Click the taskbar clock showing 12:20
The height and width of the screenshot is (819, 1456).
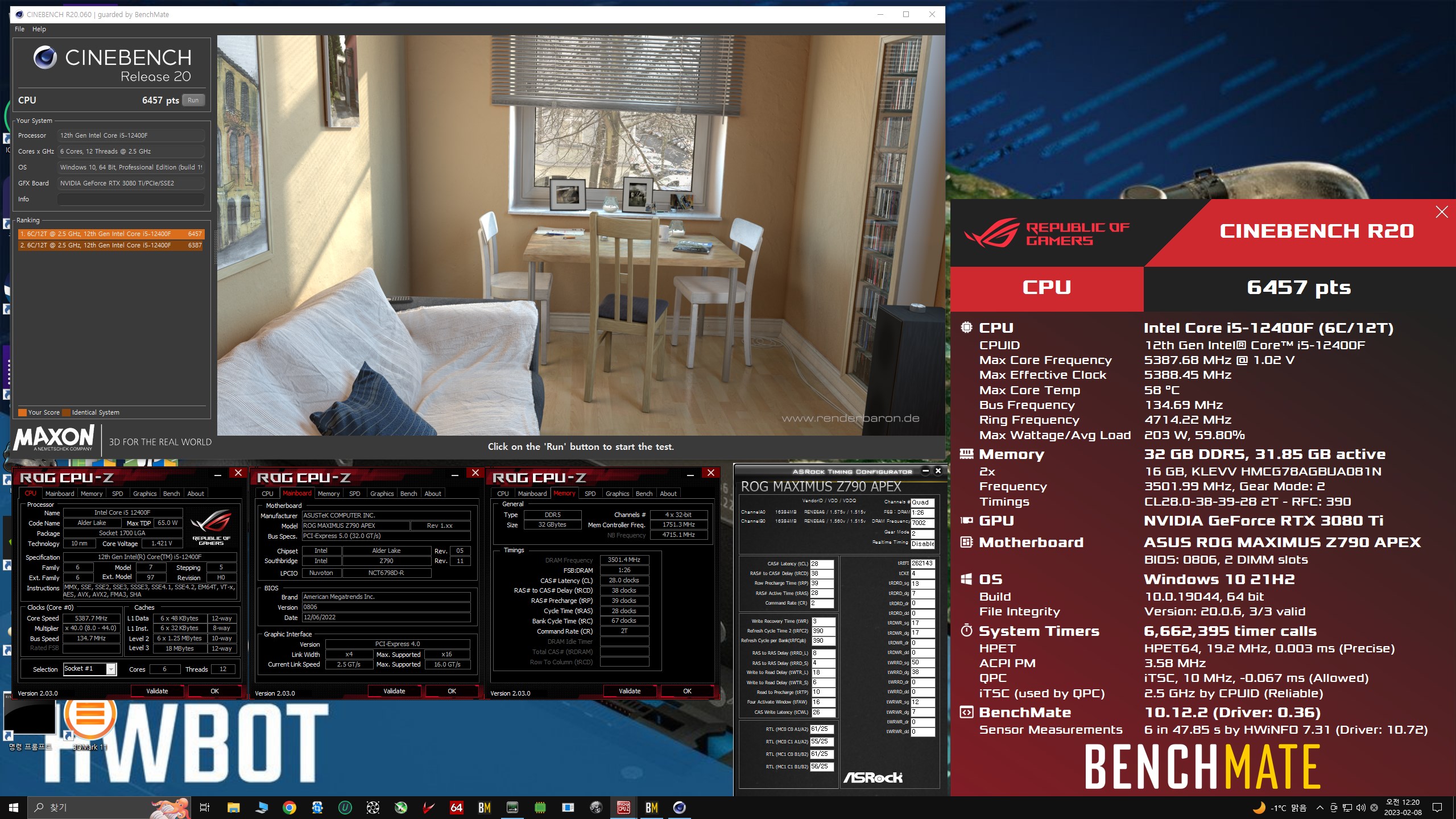point(1403,808)
